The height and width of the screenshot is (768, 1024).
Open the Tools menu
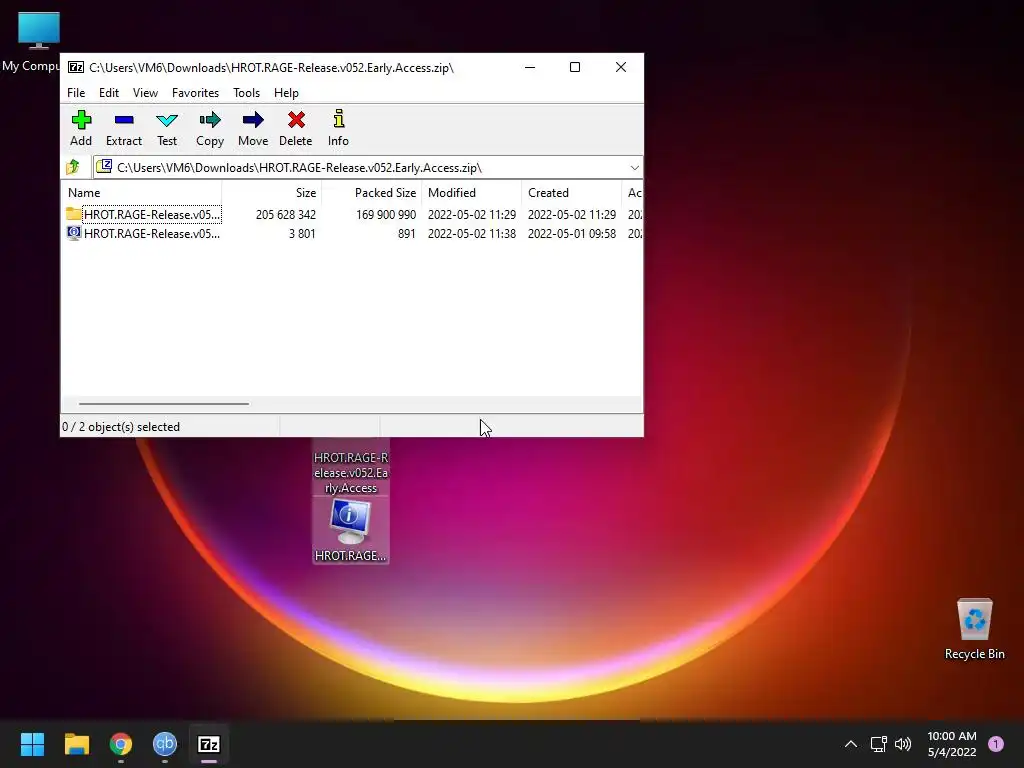pyautogui.click(x=246, y=93)
